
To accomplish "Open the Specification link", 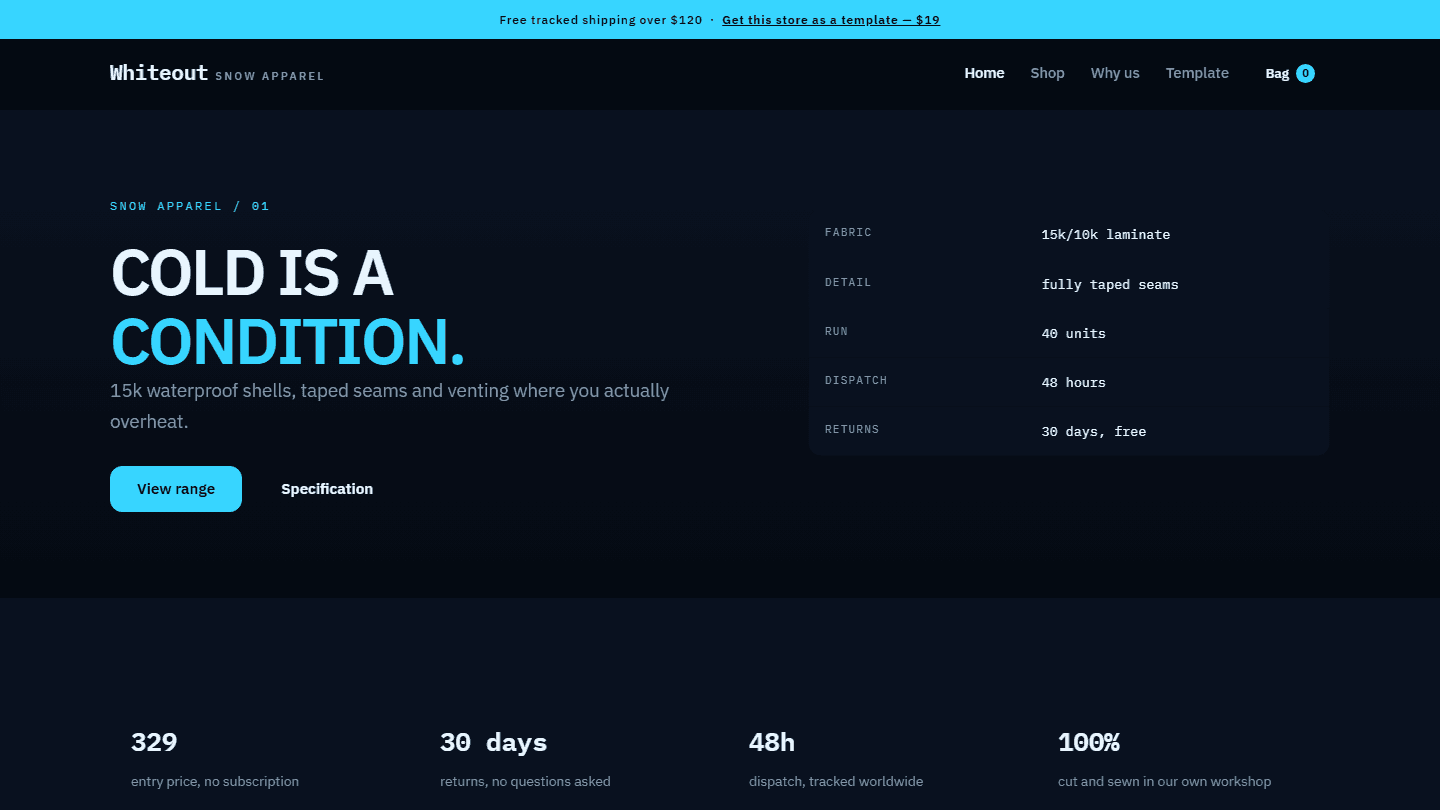I will coord(327,489).
